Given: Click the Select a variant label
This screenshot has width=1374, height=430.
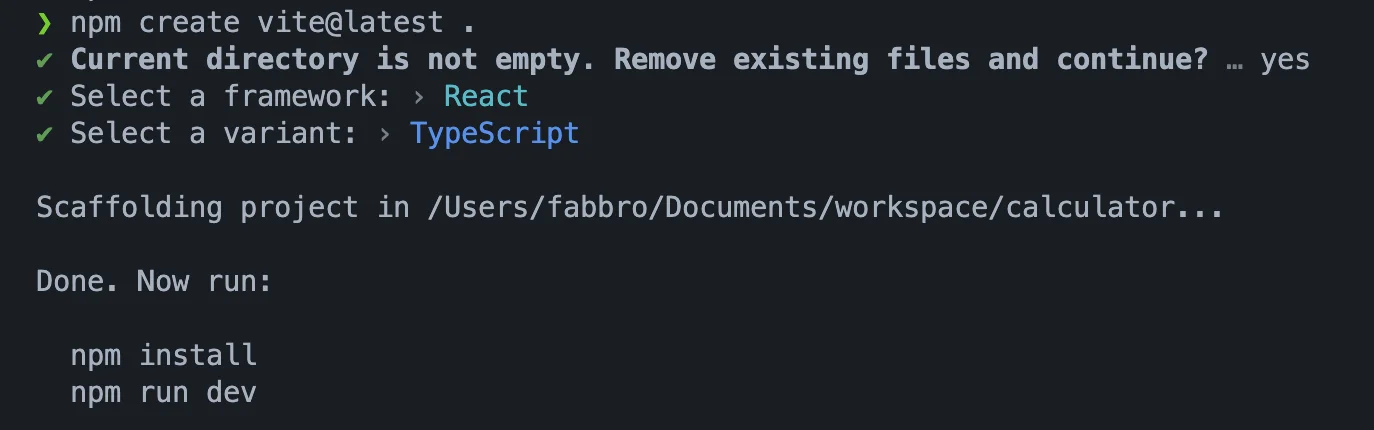Looking at the screenshot, I should (214, 134).
